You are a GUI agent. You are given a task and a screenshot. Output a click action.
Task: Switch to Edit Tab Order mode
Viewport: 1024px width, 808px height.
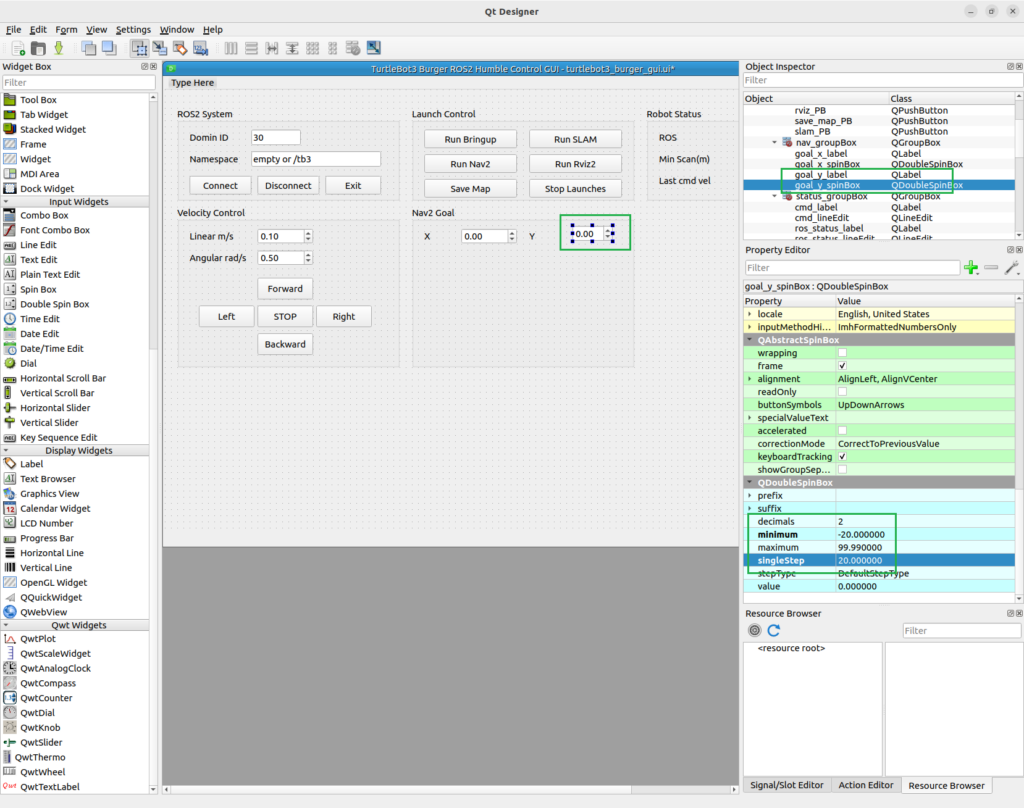coord(200,48)
